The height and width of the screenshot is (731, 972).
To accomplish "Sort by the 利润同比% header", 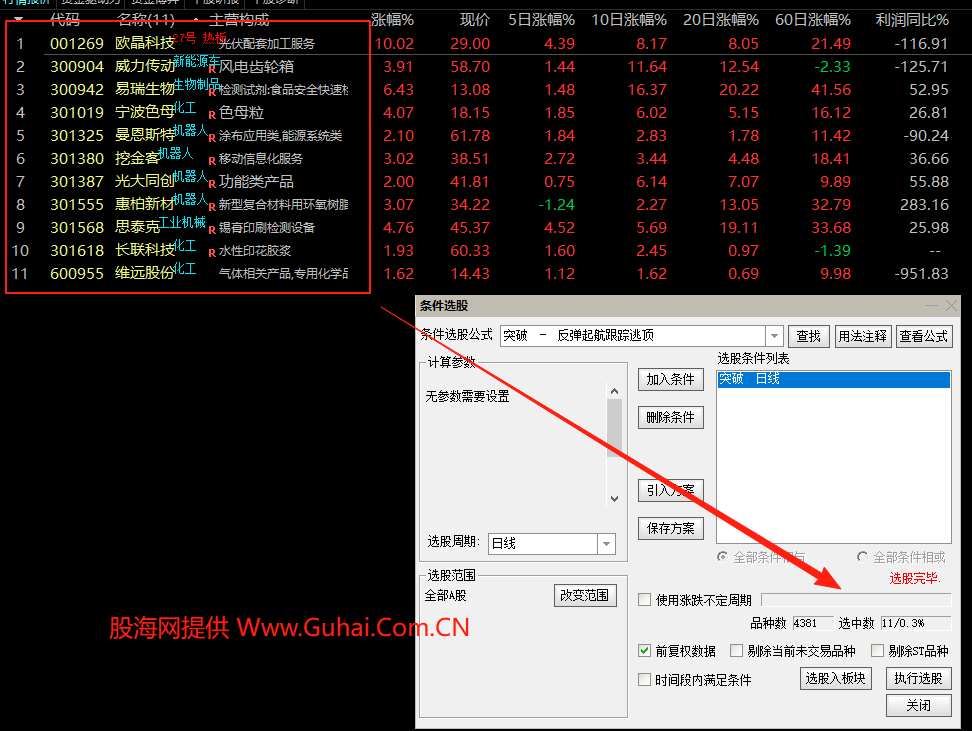I will [x=912, y=20].
